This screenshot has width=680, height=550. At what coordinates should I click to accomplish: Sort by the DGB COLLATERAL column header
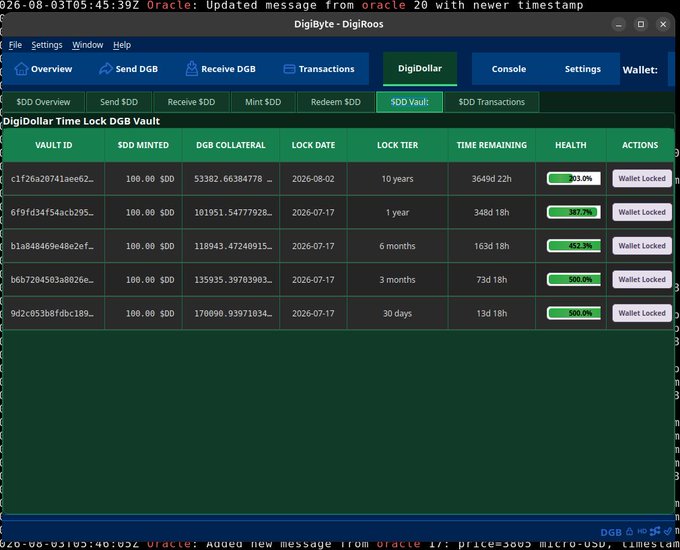(231, 145)
